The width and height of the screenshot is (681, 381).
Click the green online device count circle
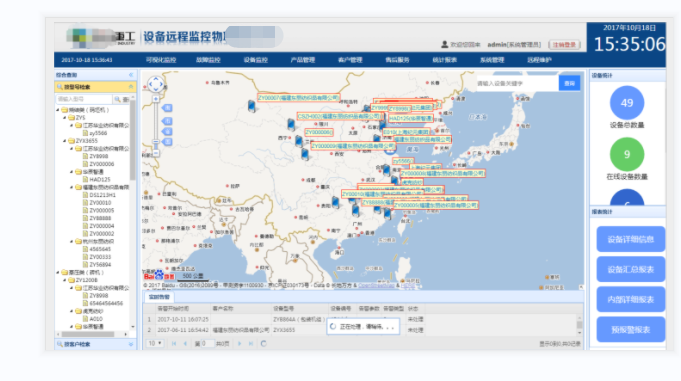tap(627, 154)
